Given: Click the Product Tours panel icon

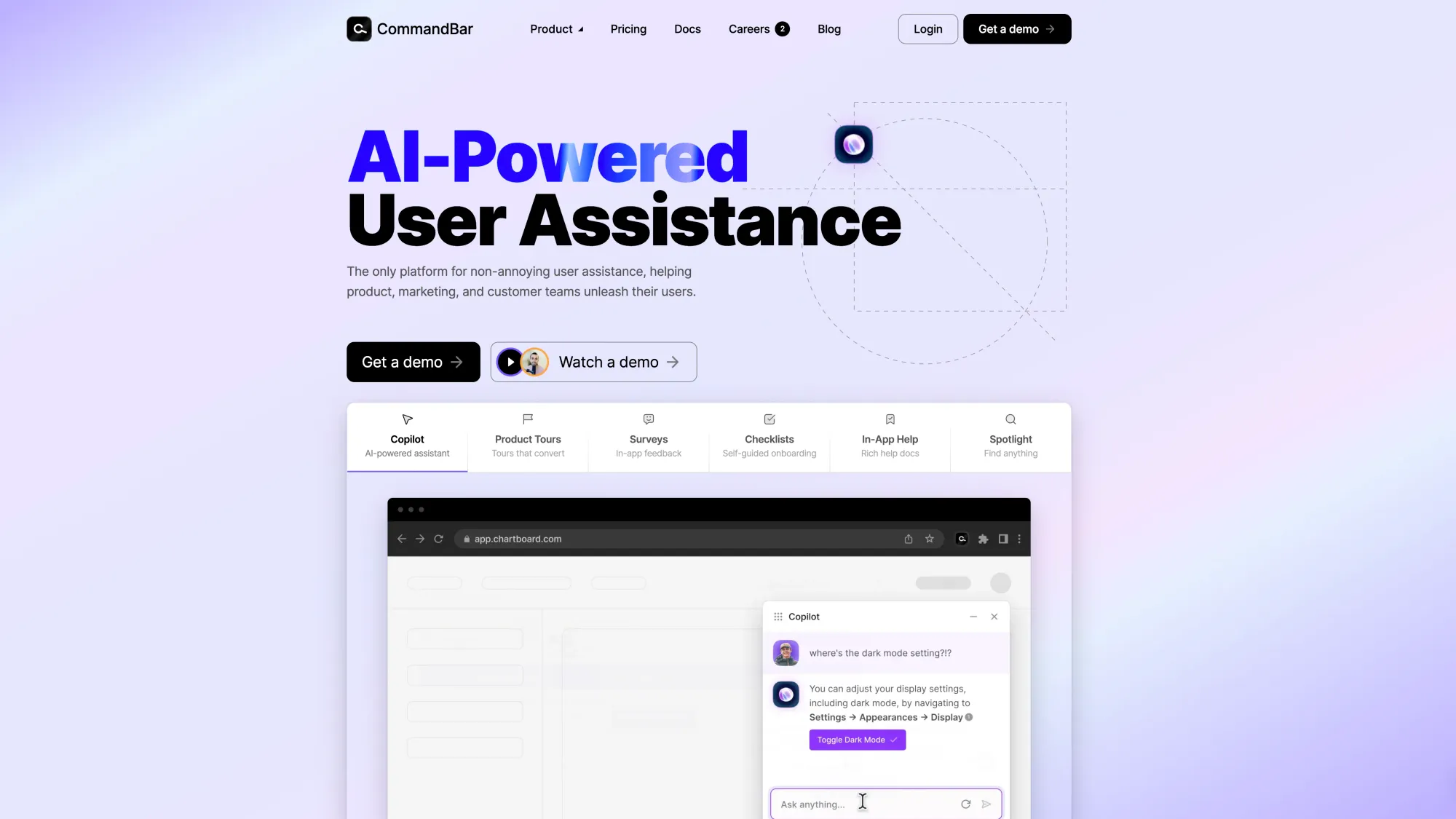Looking at the screenshot, I should 528,419.
